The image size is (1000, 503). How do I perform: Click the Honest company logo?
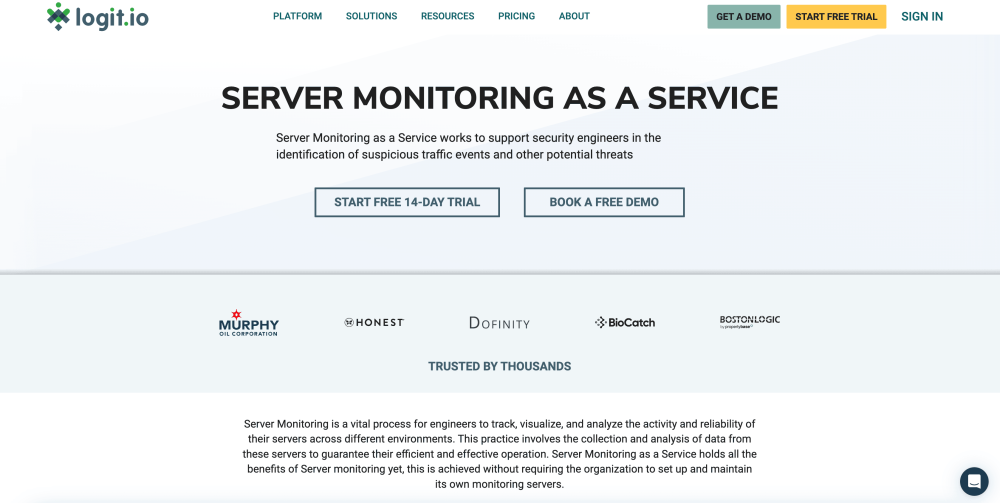[374, 323]
